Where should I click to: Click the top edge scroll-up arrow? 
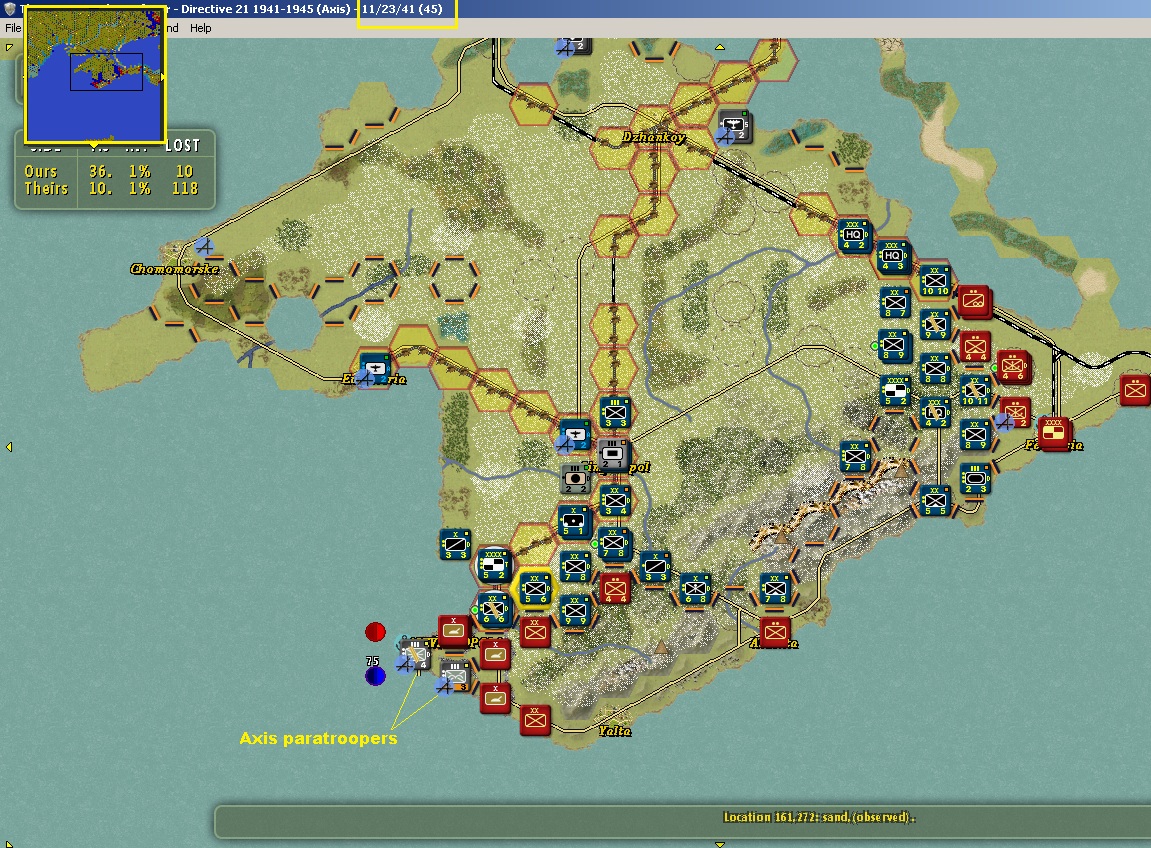pyautogui.click(x=719, y=47)
